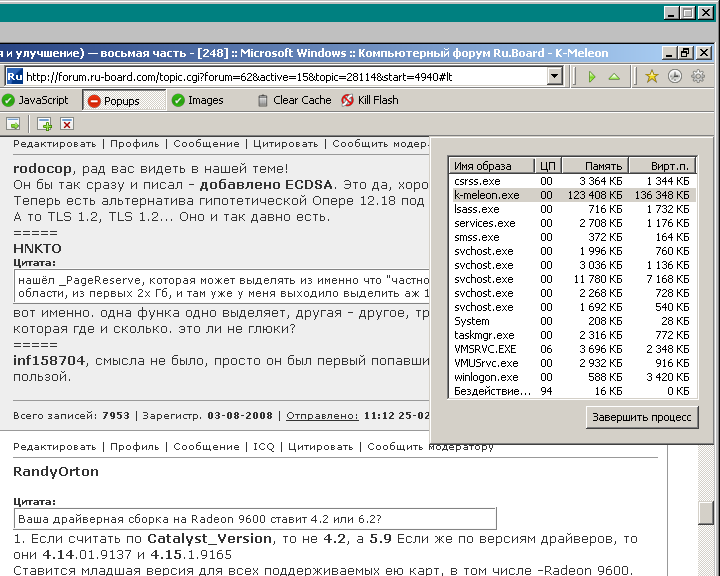Screen dimensions: 720x576
Task: Click top post Редактировать link
Action: pyautogui.click(x=55, y=144)
